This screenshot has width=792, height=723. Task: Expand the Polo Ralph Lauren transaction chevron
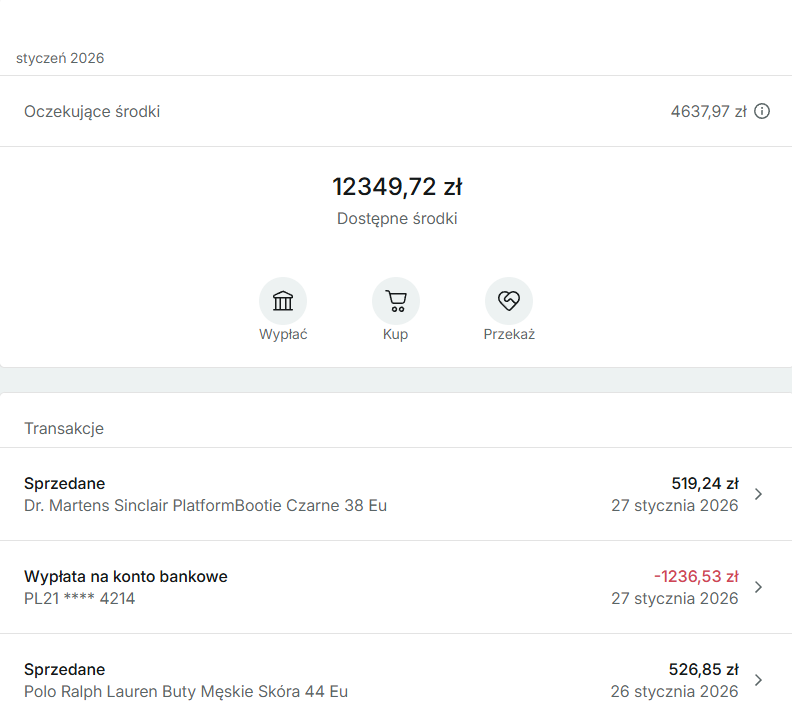tap(758, 680)
